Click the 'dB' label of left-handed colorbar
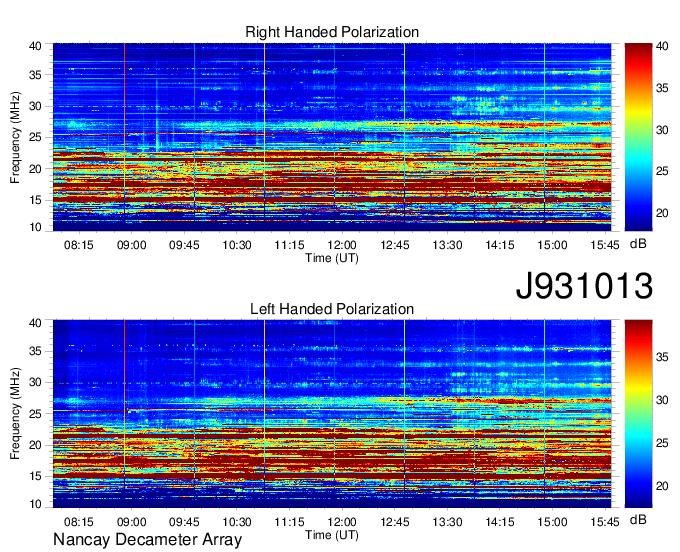Screen dimensions: 680x552 pos(638,519)
